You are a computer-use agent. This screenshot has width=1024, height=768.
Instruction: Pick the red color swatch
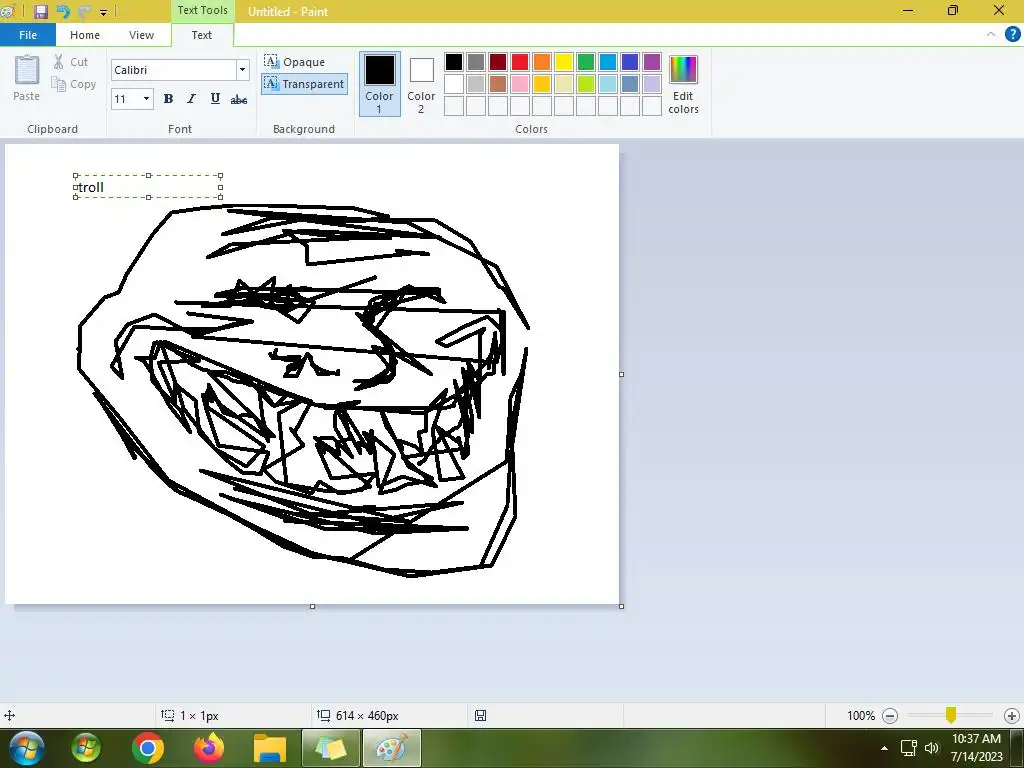[x=520, y=62]
